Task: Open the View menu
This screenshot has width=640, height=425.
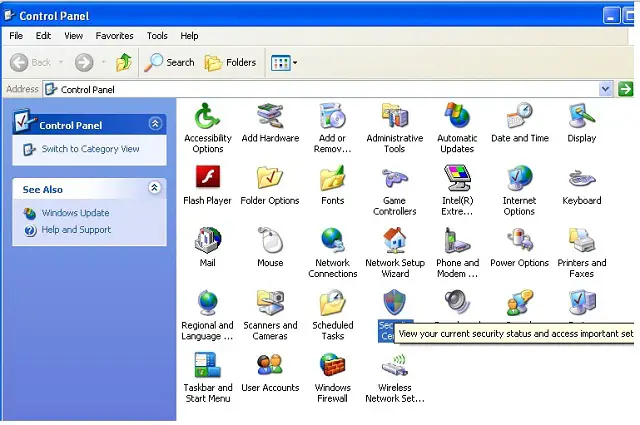Action: coord(73,36)
